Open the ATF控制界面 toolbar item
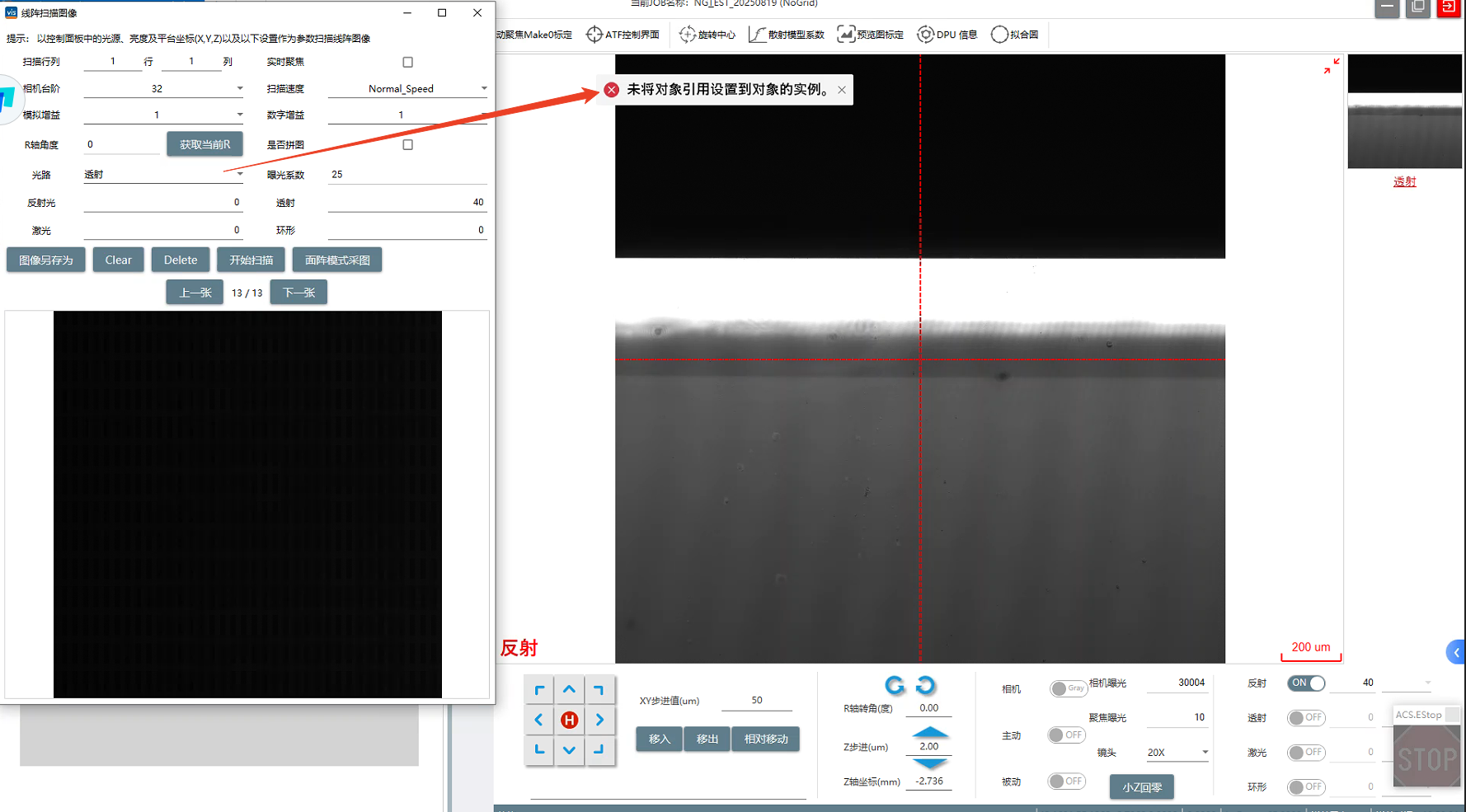The height and width of the screenshot is (812, 1466). pyautogui.click(x=623, y=35)
